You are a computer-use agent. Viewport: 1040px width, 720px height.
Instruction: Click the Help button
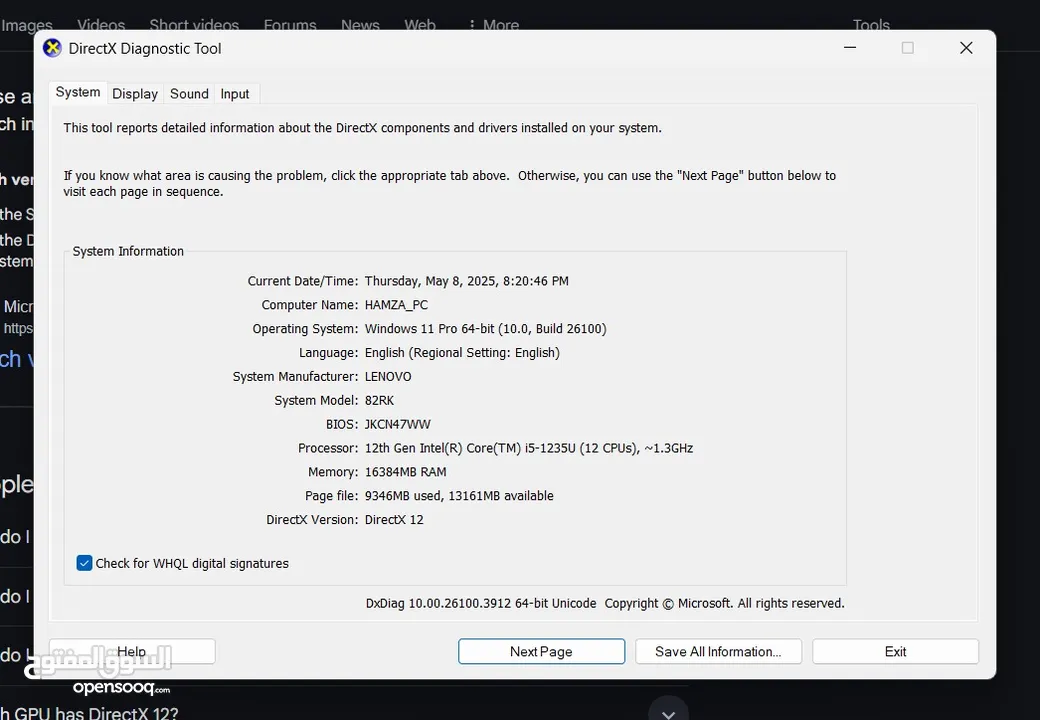132,652
